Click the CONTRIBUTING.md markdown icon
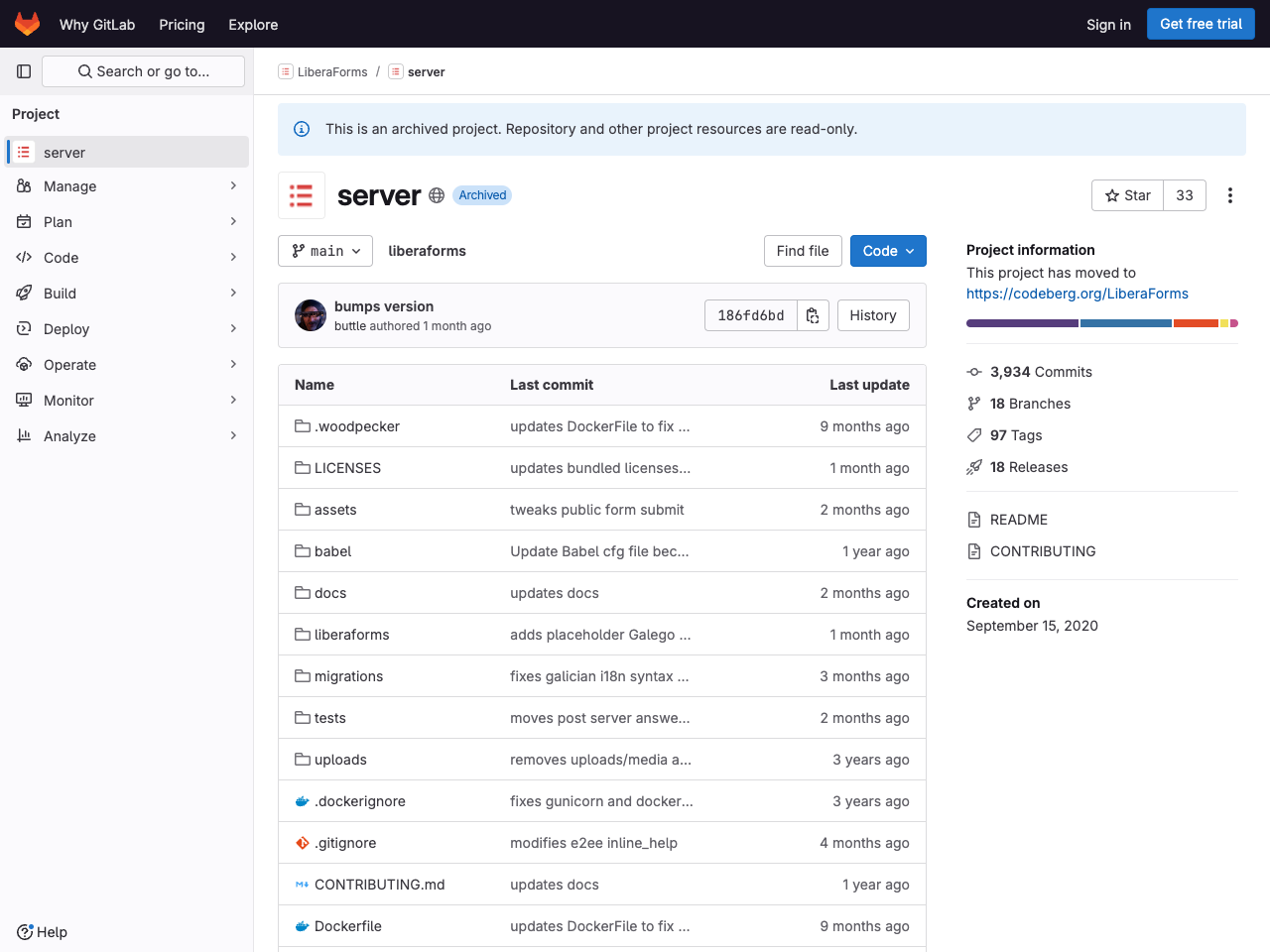This screenshot has width=1270, height=952. point(303,885)
